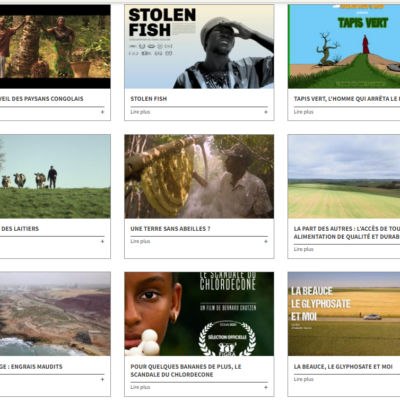Click plus icon on Chlordecone scandal card
400x400 pixels.
point(266,387)
